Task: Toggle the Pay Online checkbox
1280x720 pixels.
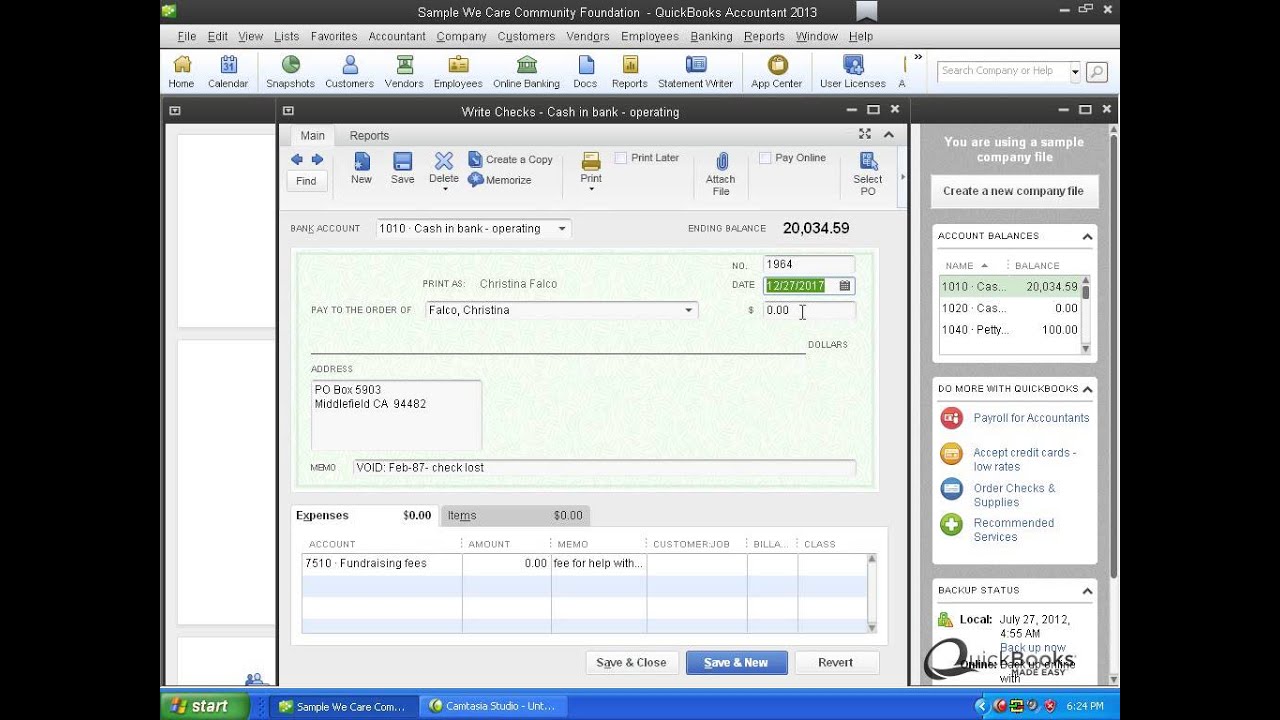Action: click(765, 158)
